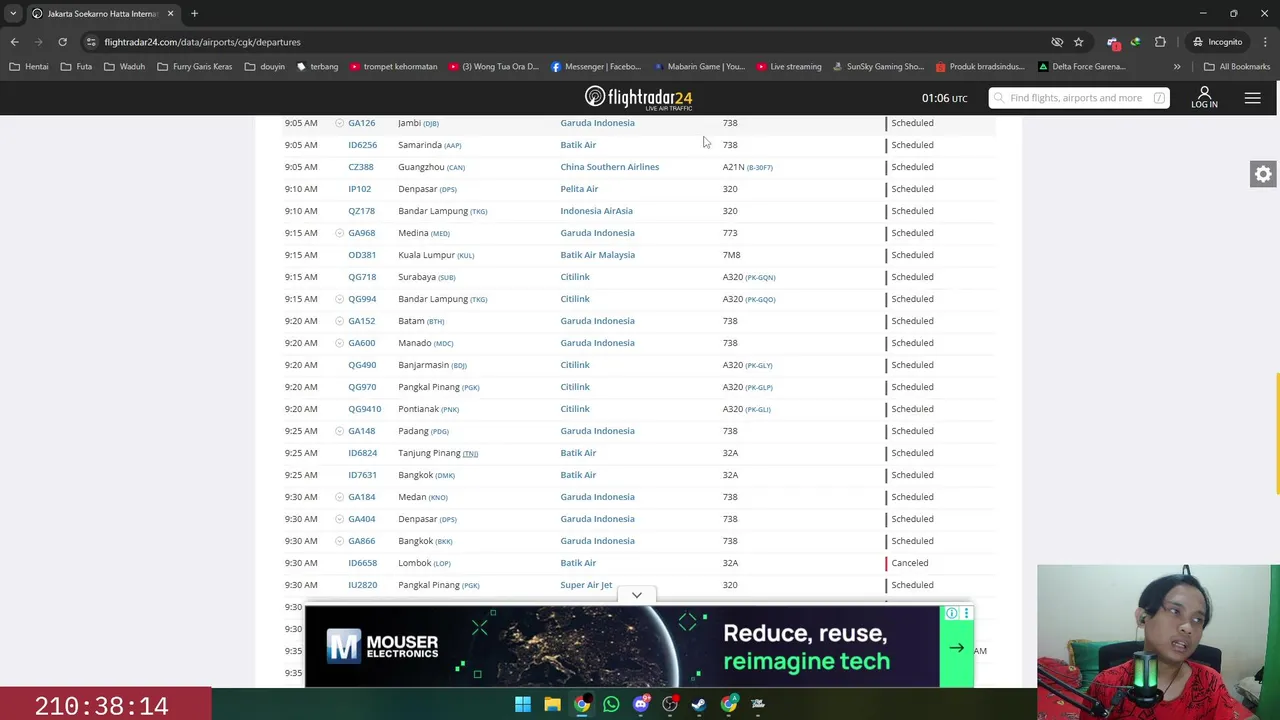This screenshot has height=720, width=1280.
Task: Open WhatsApp from the taskbar
Action: (x=611, y=704)
